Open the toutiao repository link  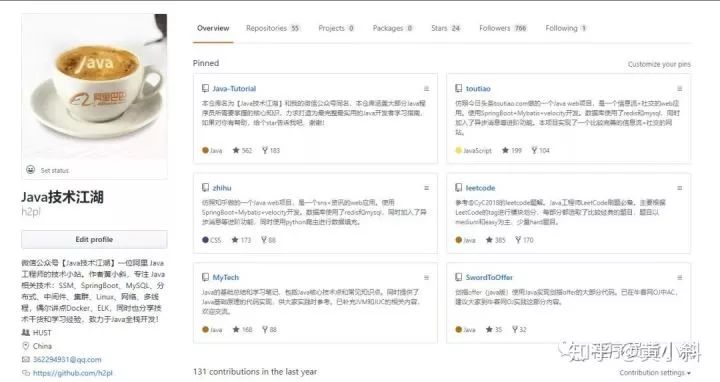(x=478, y=89)
